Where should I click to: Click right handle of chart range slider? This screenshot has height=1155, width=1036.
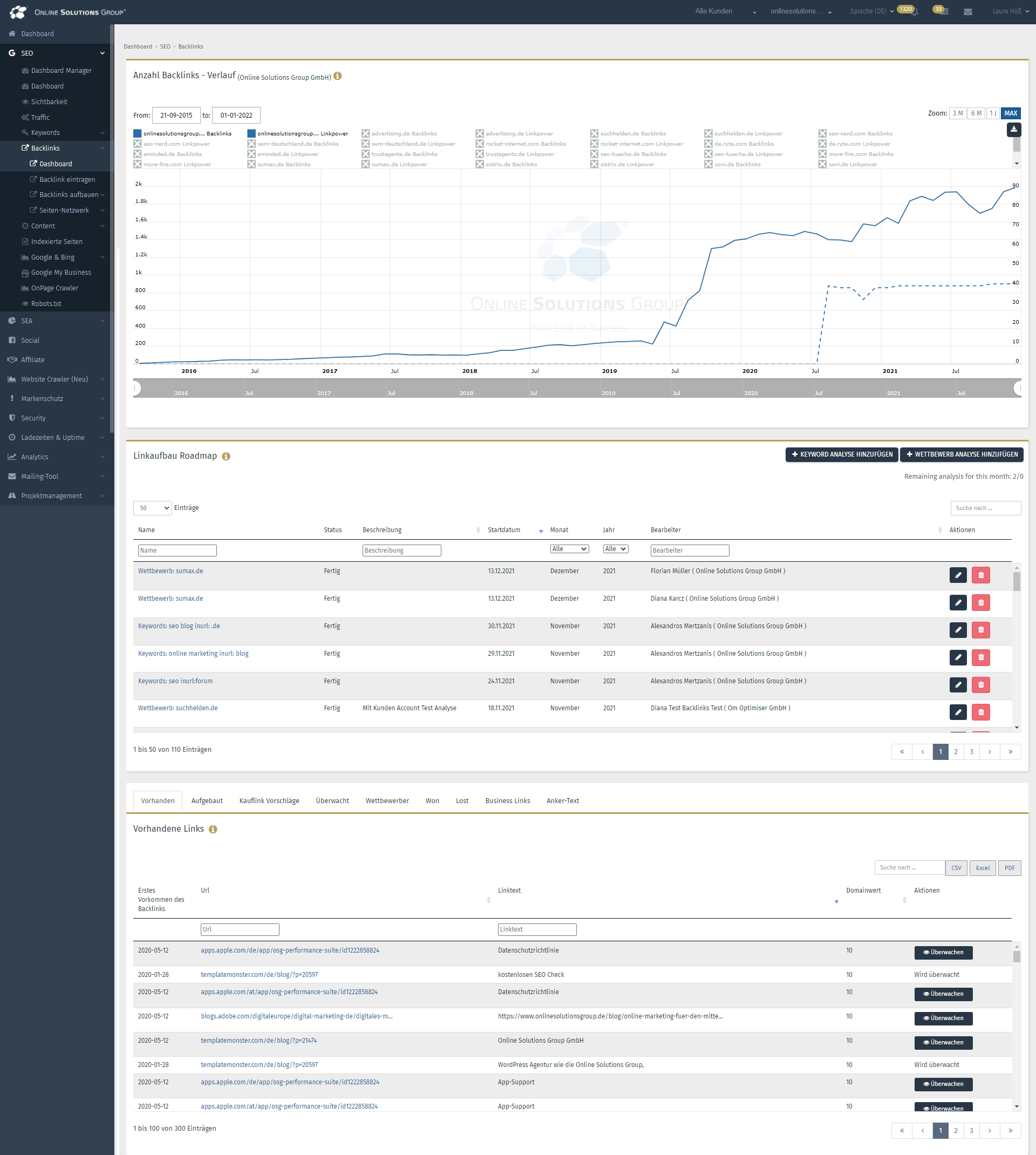tap(1018, 388)
